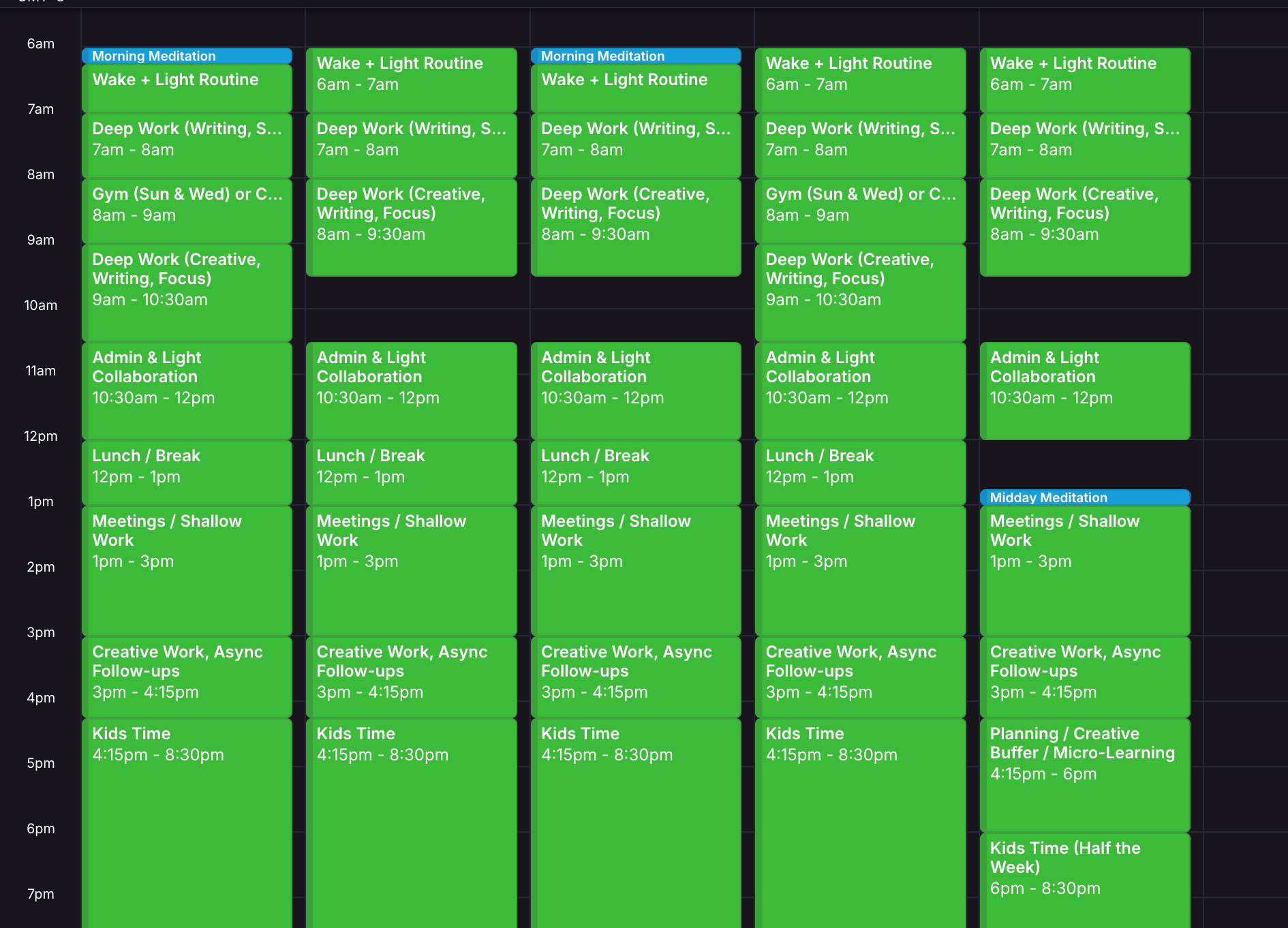Click the 4pm time label
Viewport: 1288px width, 928px height.
click(x=41, y=698)
